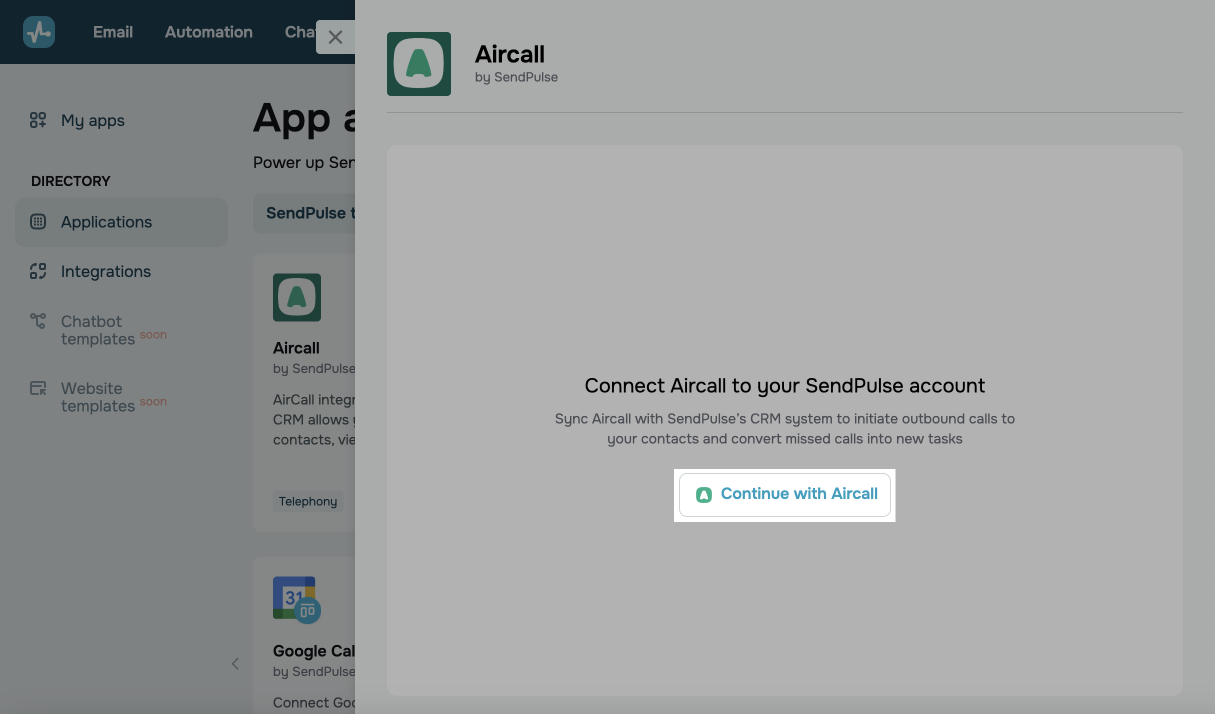This screenshot has width=1215, height=714.
Task: Click the Google Calendar app icon
Action: click(x=297, y=600)
